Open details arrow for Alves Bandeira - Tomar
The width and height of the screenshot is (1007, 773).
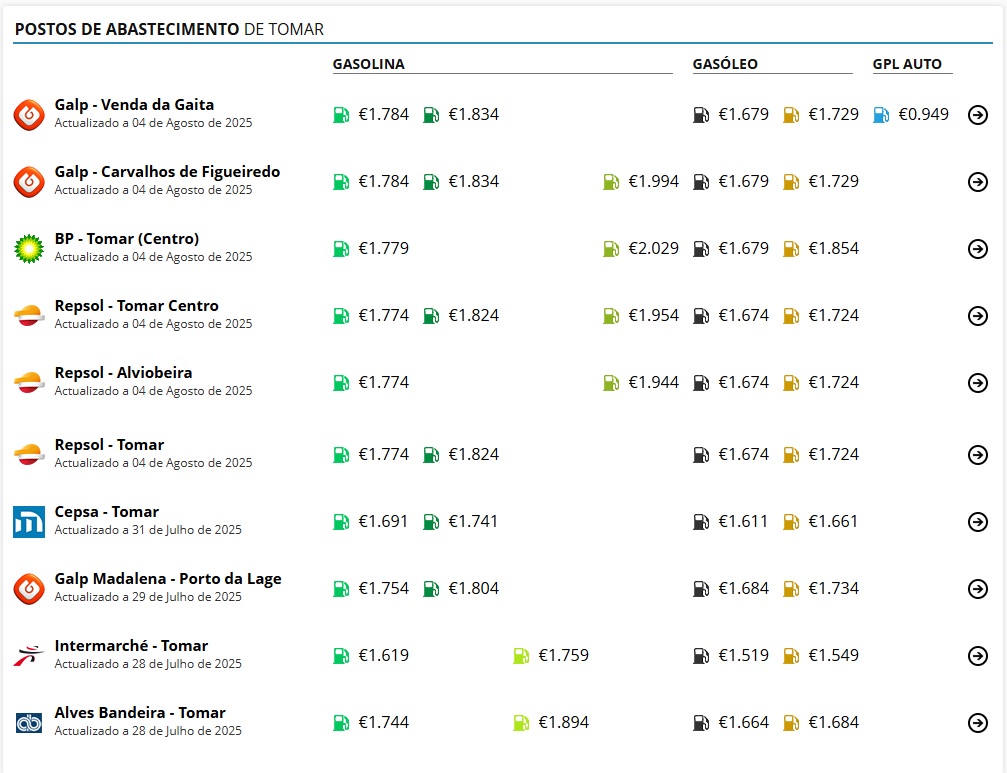pos(977,723)
